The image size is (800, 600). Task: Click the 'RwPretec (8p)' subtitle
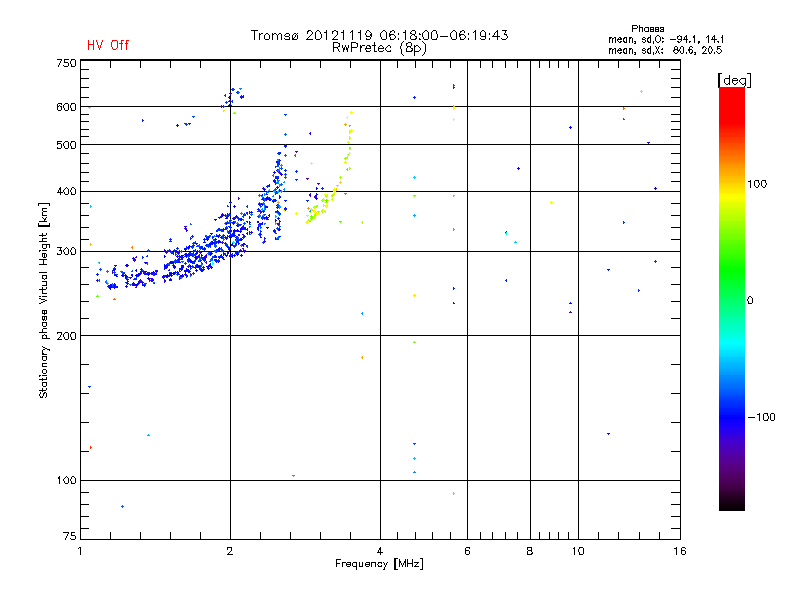[x=379, y=48]
